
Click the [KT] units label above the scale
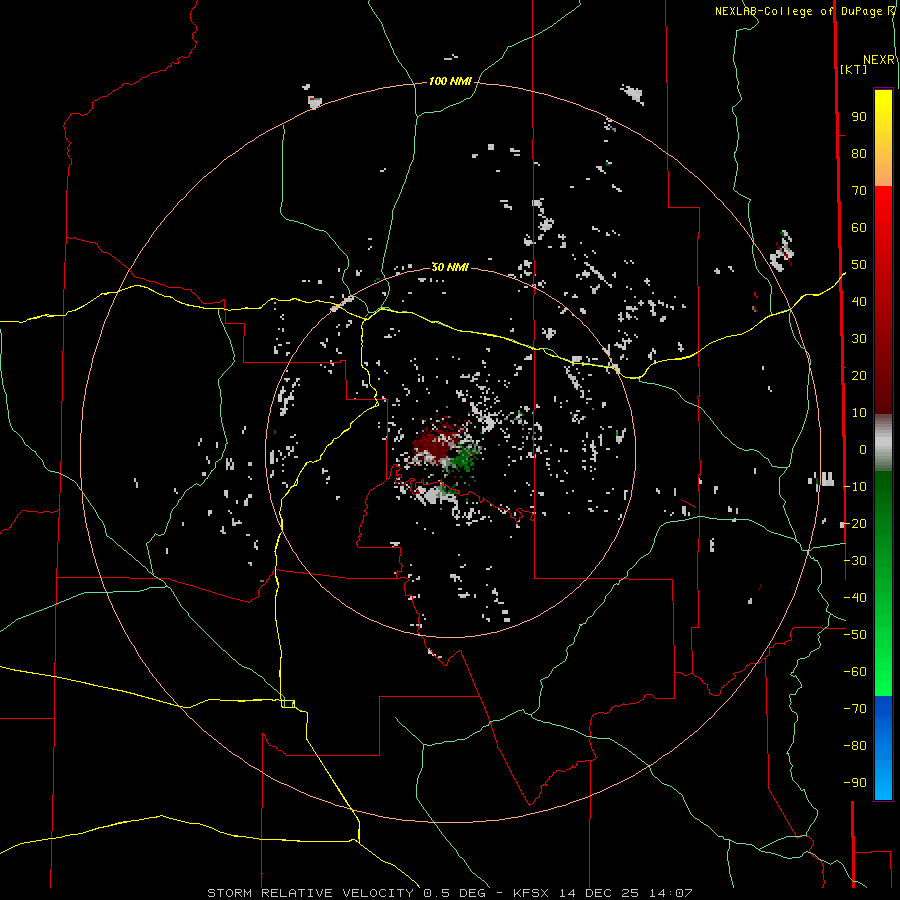coord(854,69)
